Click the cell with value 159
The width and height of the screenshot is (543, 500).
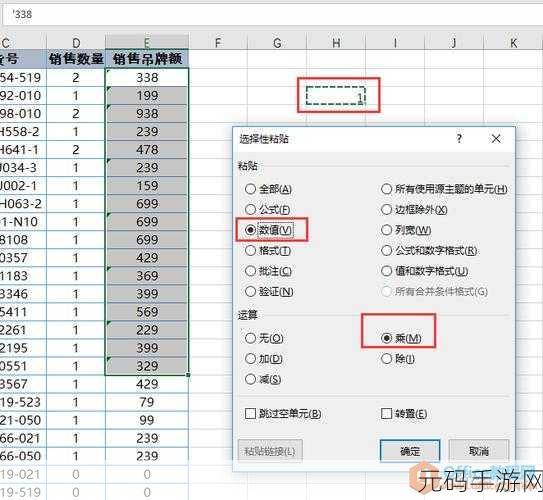tap(147, 186)
